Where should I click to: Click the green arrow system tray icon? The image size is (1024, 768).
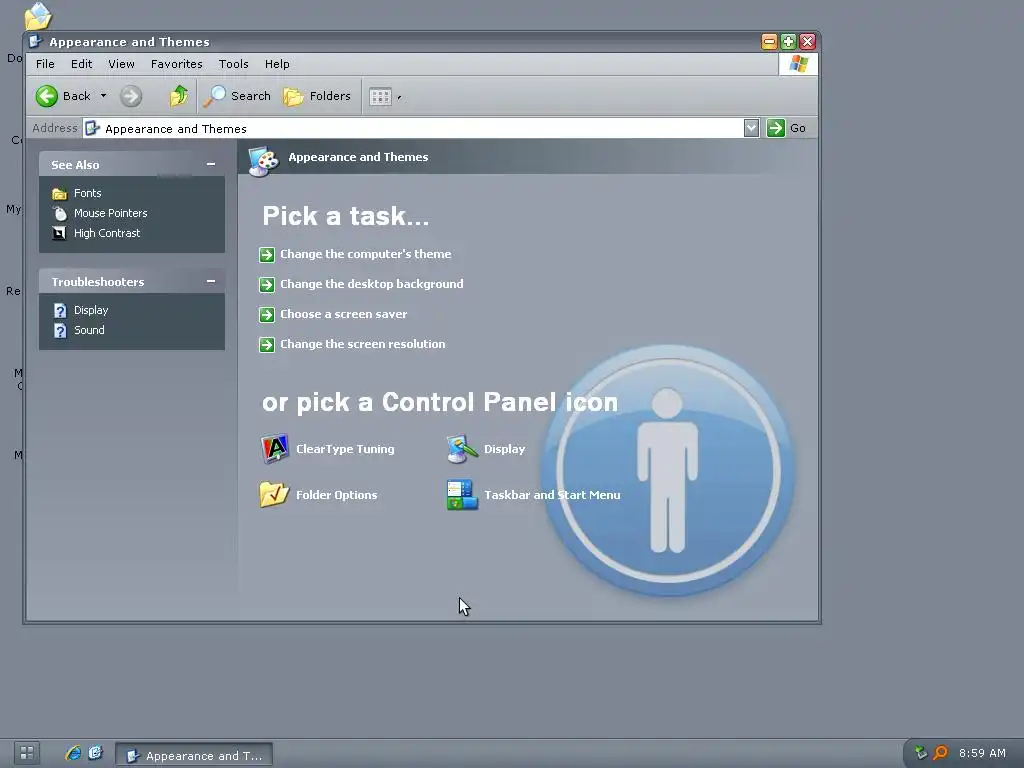pyautogui.click(x=921, y=753)
